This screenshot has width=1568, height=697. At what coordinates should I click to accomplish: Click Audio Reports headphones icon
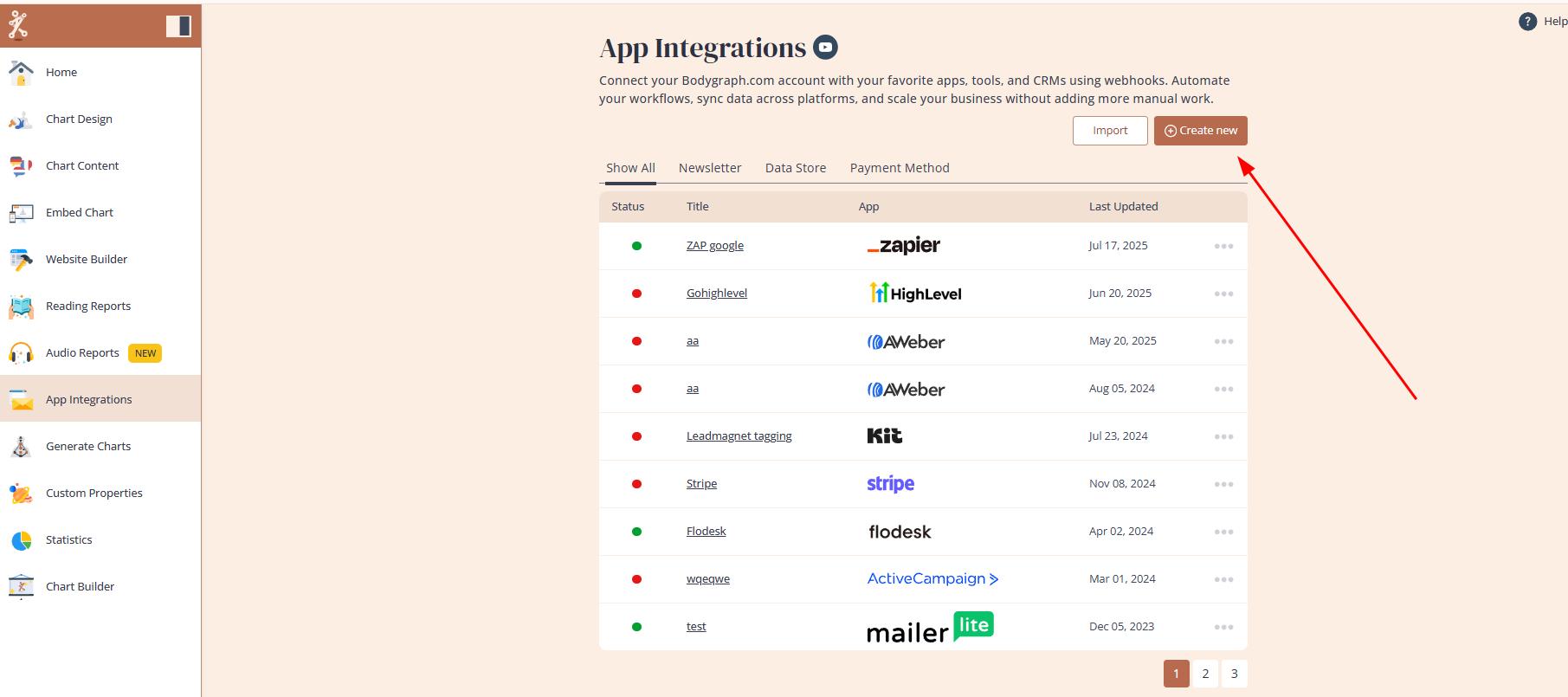21,353
